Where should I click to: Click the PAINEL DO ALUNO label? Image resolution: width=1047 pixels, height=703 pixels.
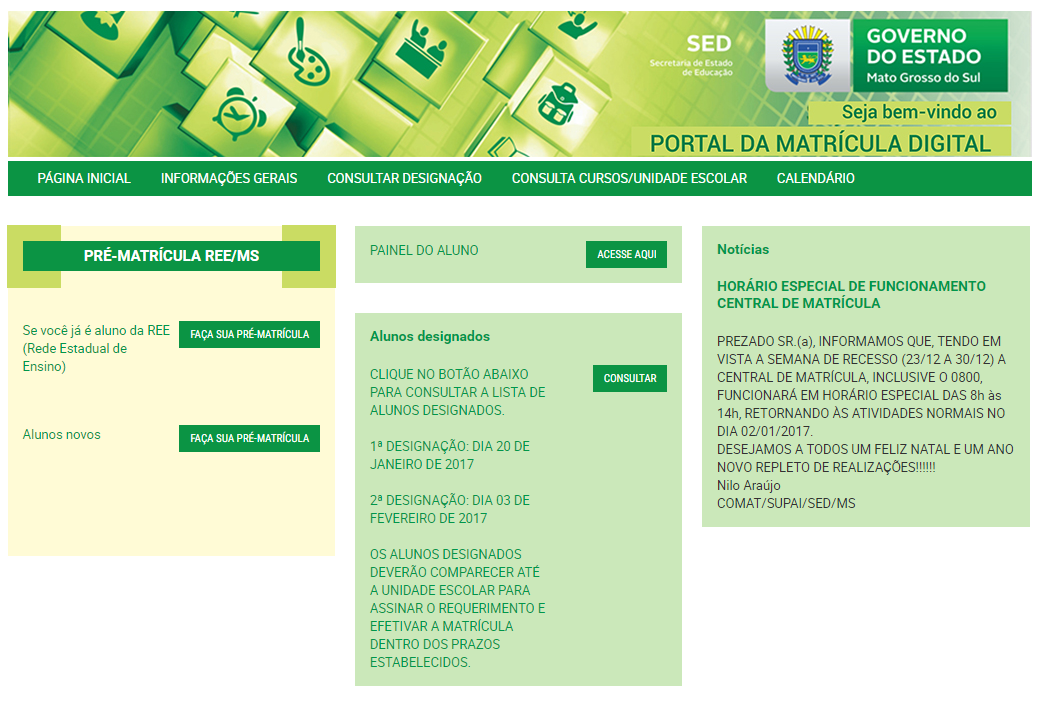click(x=424, y=250)
